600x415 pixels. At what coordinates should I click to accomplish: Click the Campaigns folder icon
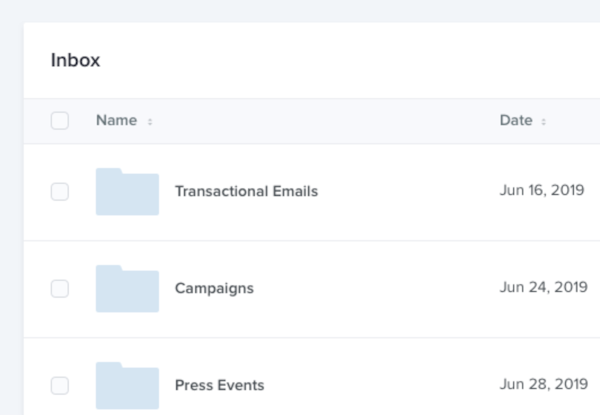(127, 289)
